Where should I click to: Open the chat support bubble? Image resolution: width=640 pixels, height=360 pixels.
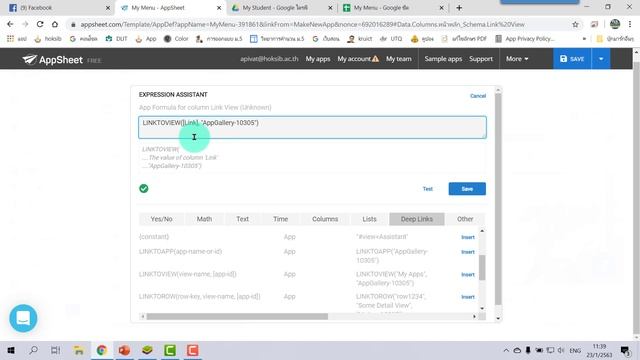(23, 318)
